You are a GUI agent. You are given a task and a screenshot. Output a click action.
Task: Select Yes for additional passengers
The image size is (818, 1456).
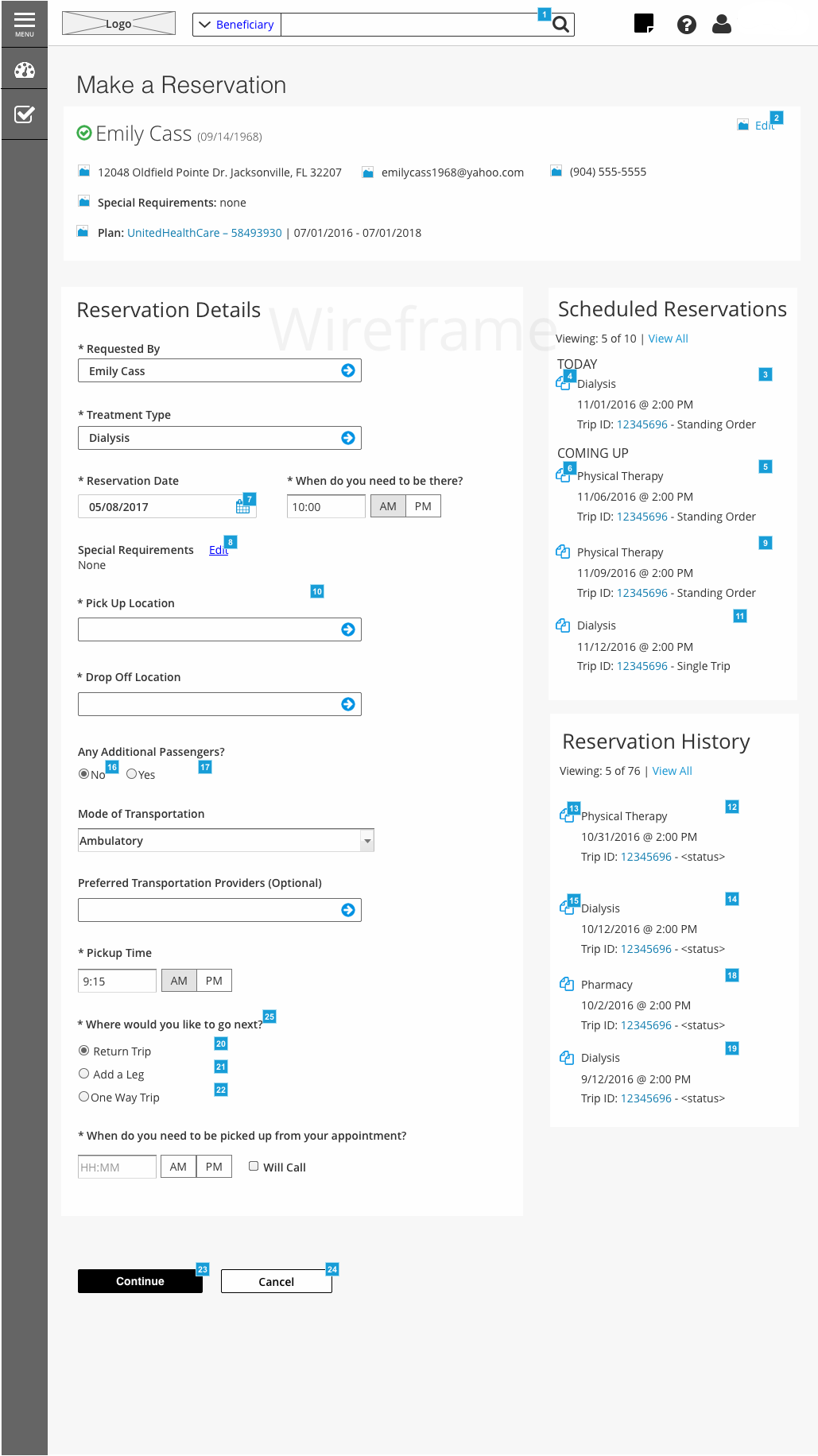(132, 774)
